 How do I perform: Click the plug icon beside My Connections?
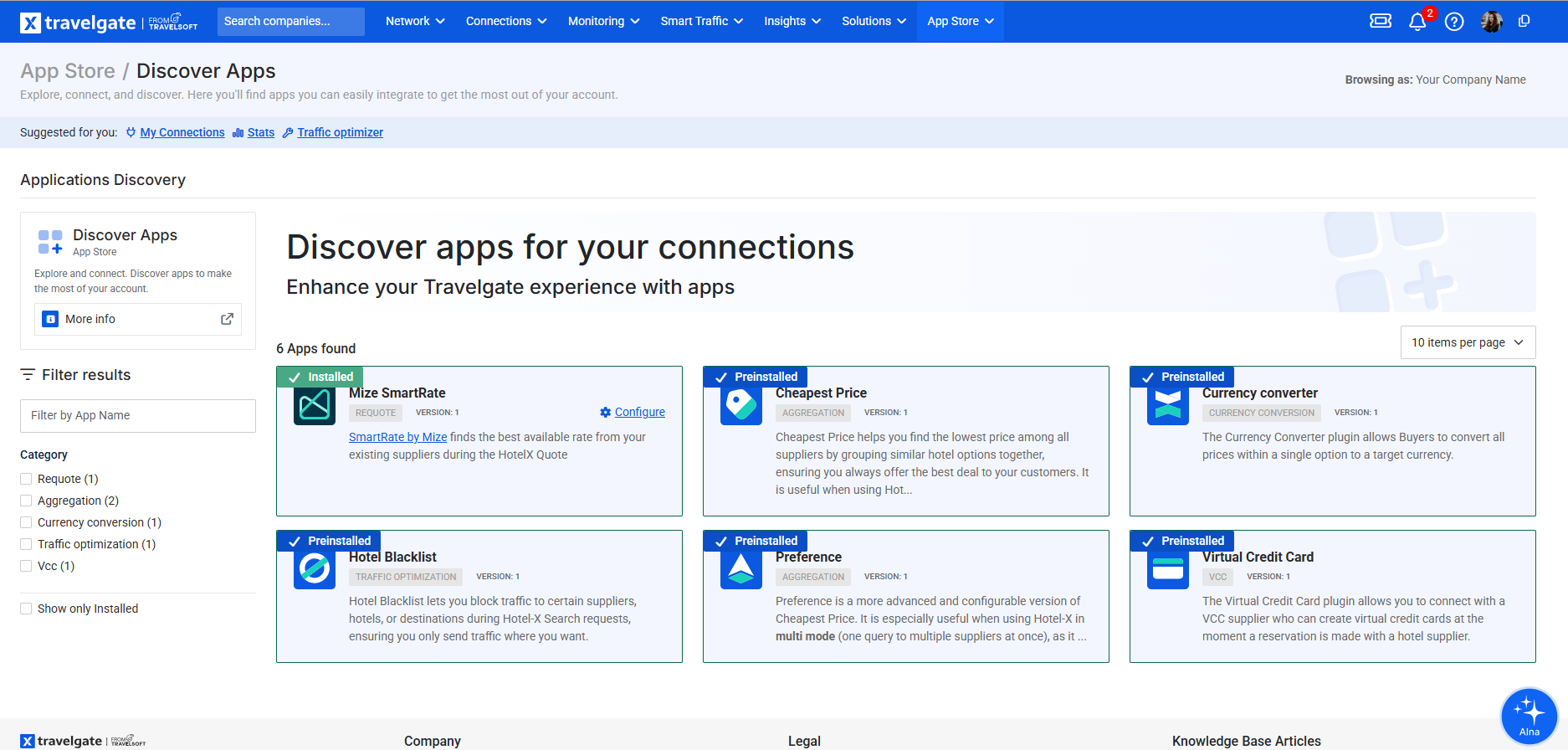coord(131,132)
